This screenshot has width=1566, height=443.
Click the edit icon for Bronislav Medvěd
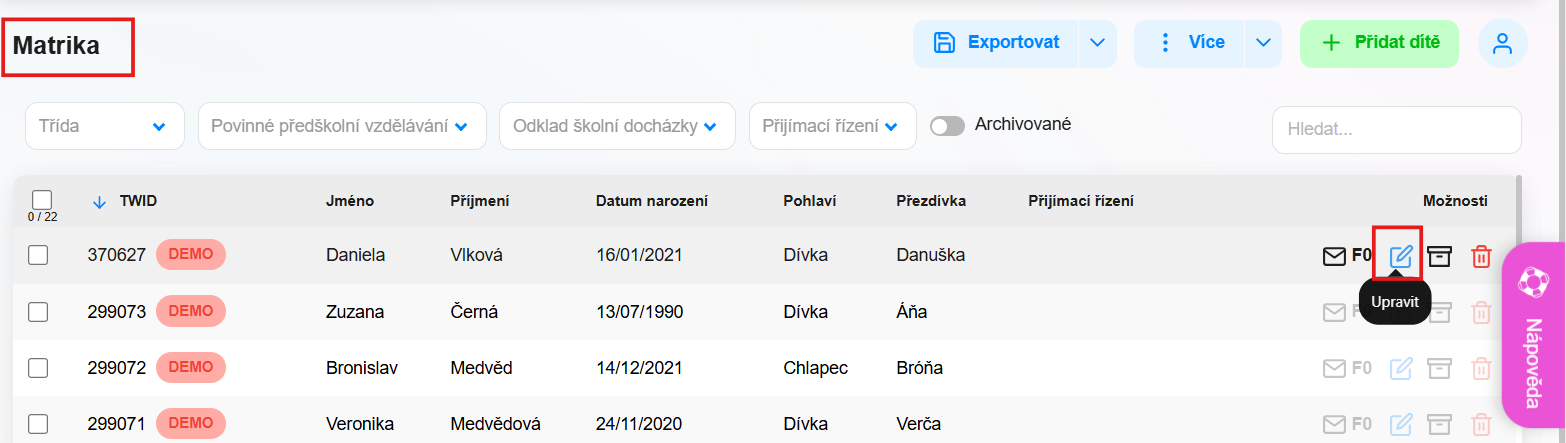point(1401,368)
